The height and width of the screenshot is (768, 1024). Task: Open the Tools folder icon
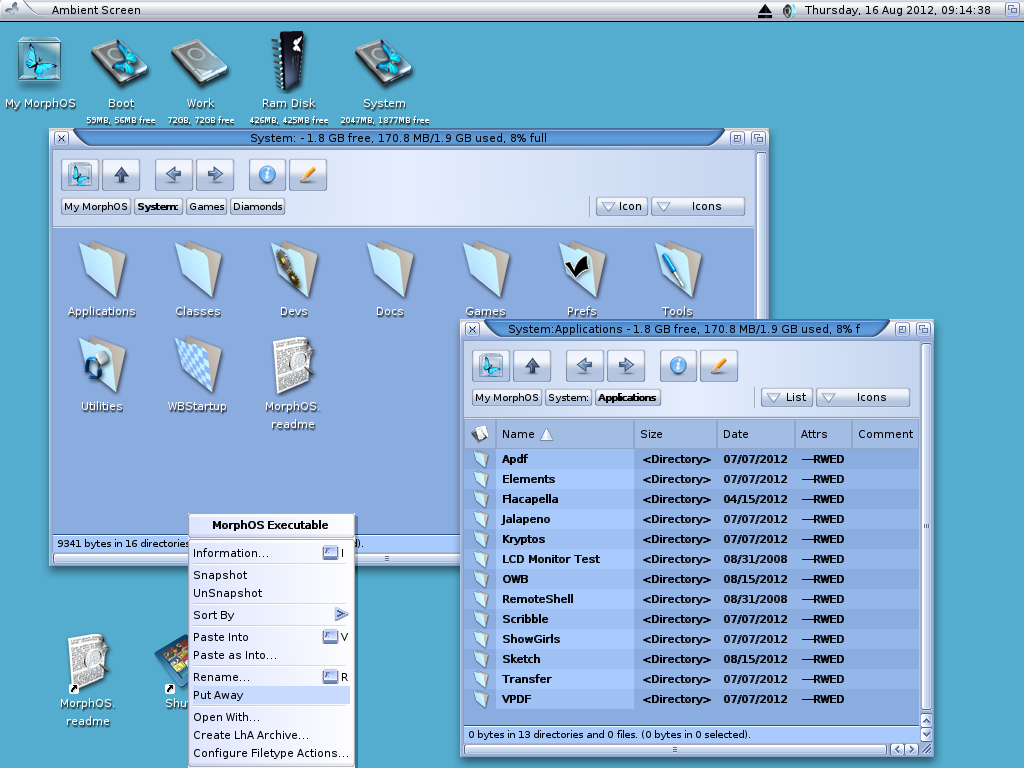(x=678, y=269)
